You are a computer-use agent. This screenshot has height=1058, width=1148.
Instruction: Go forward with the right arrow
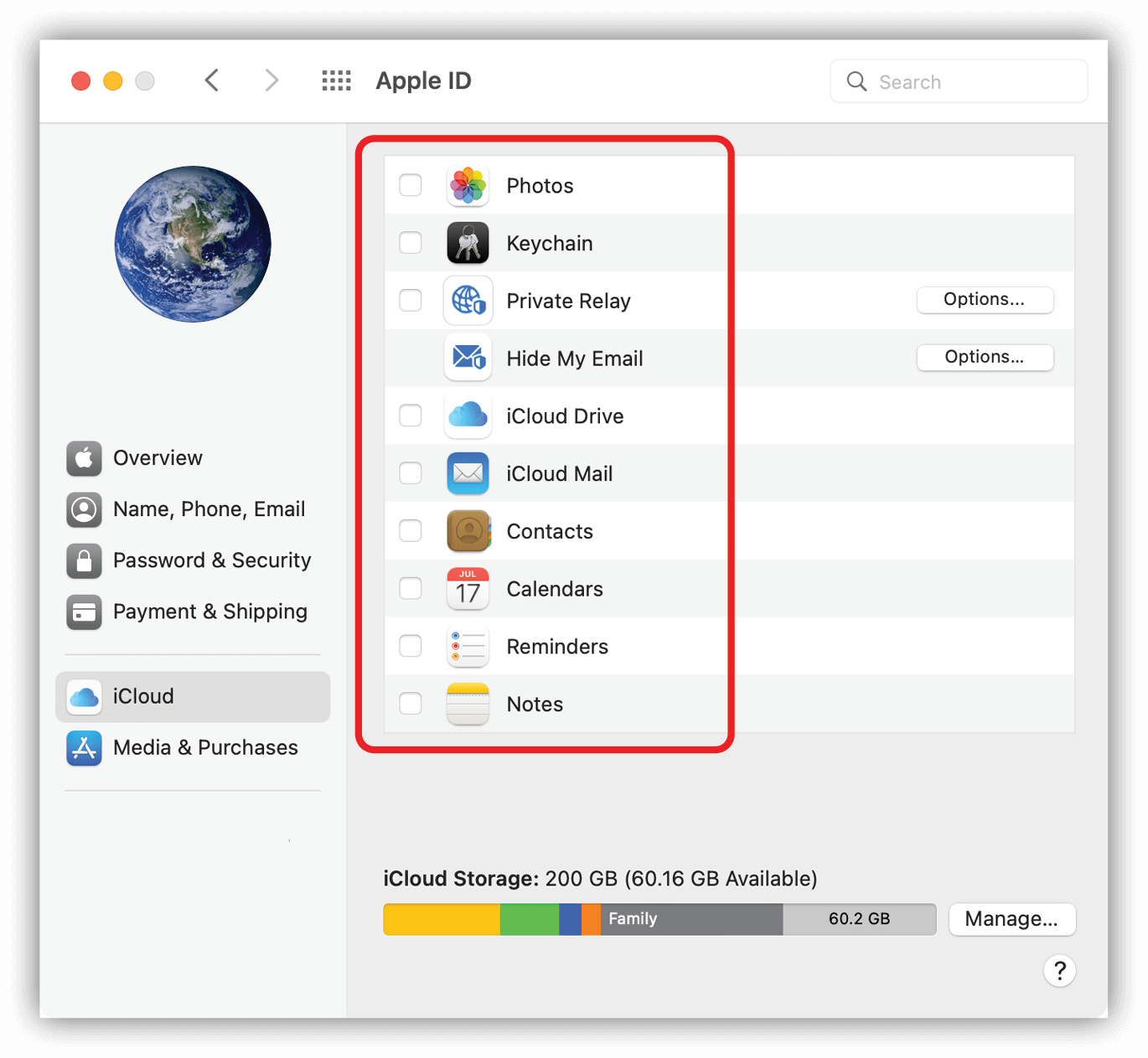pyautogui.click(x=271, y=80)
